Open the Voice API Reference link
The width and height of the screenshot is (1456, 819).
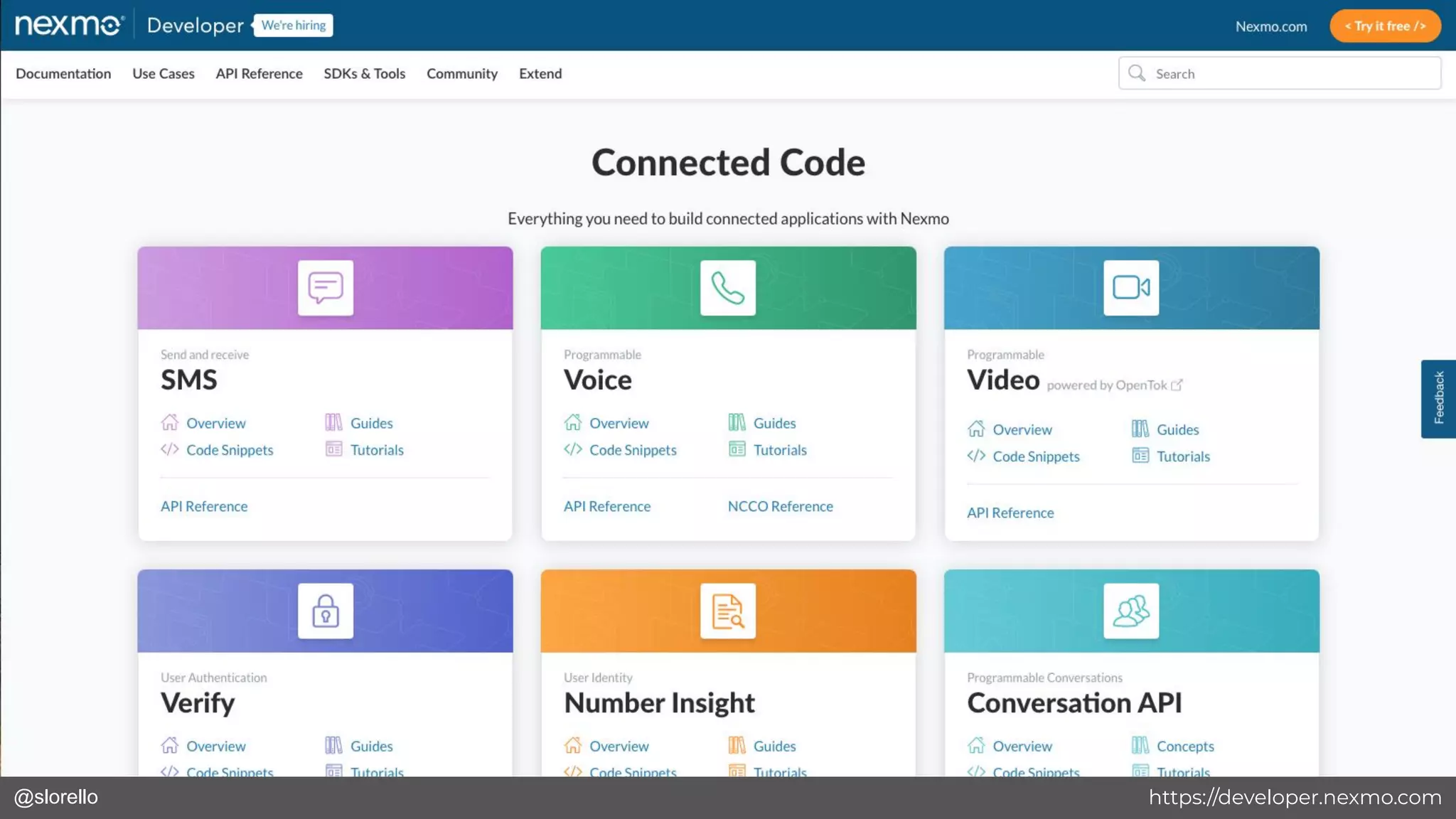[607, 506]
